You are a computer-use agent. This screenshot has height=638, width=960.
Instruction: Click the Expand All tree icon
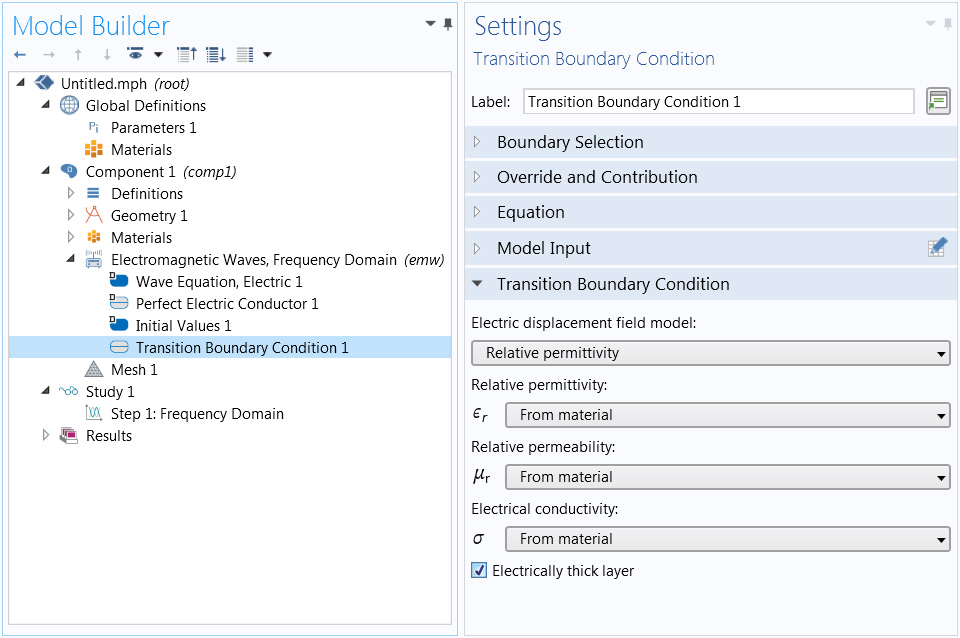tap(215, 54)
